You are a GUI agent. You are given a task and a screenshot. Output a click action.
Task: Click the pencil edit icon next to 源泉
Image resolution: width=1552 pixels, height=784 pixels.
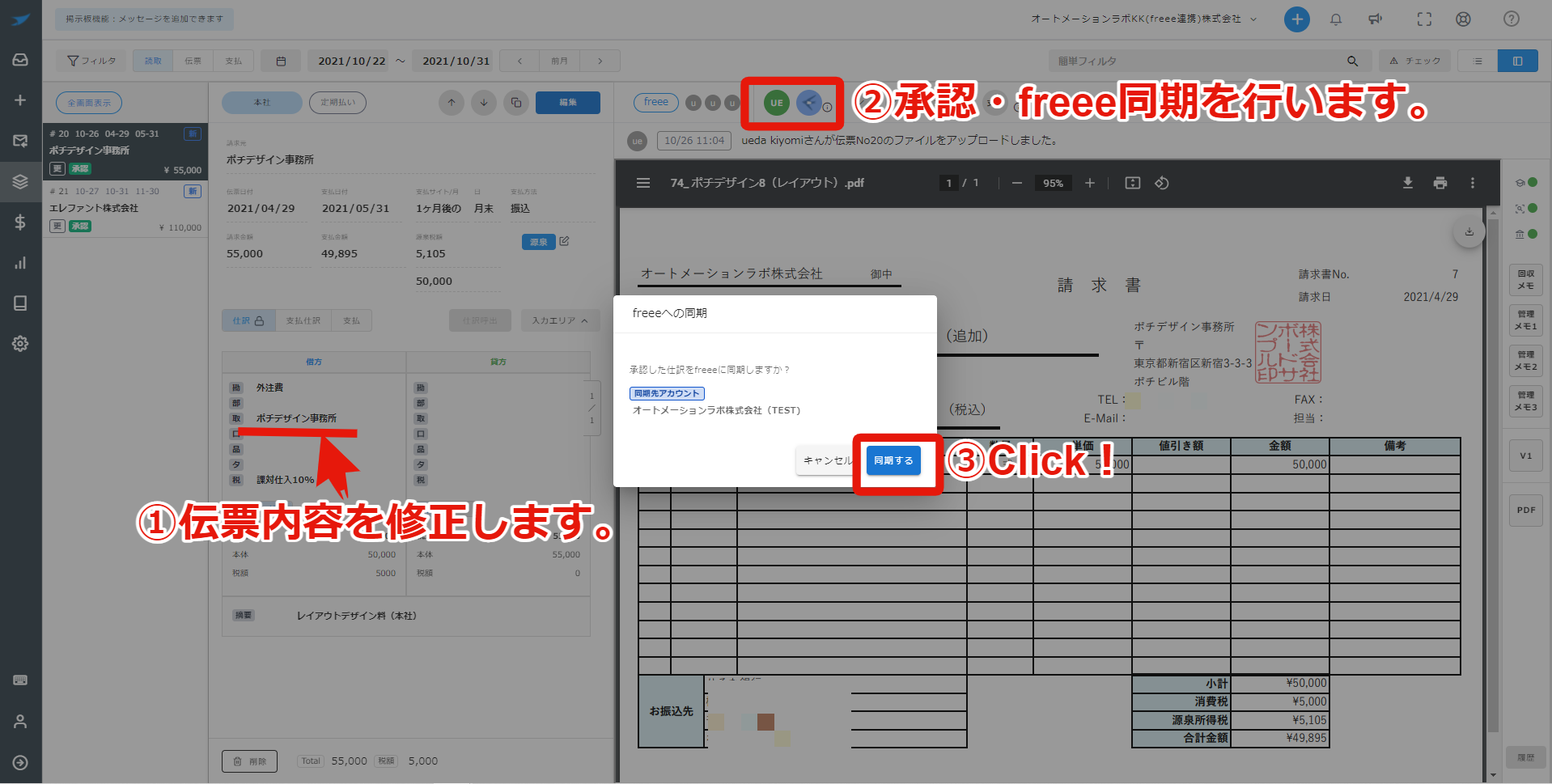click(564, 241)
